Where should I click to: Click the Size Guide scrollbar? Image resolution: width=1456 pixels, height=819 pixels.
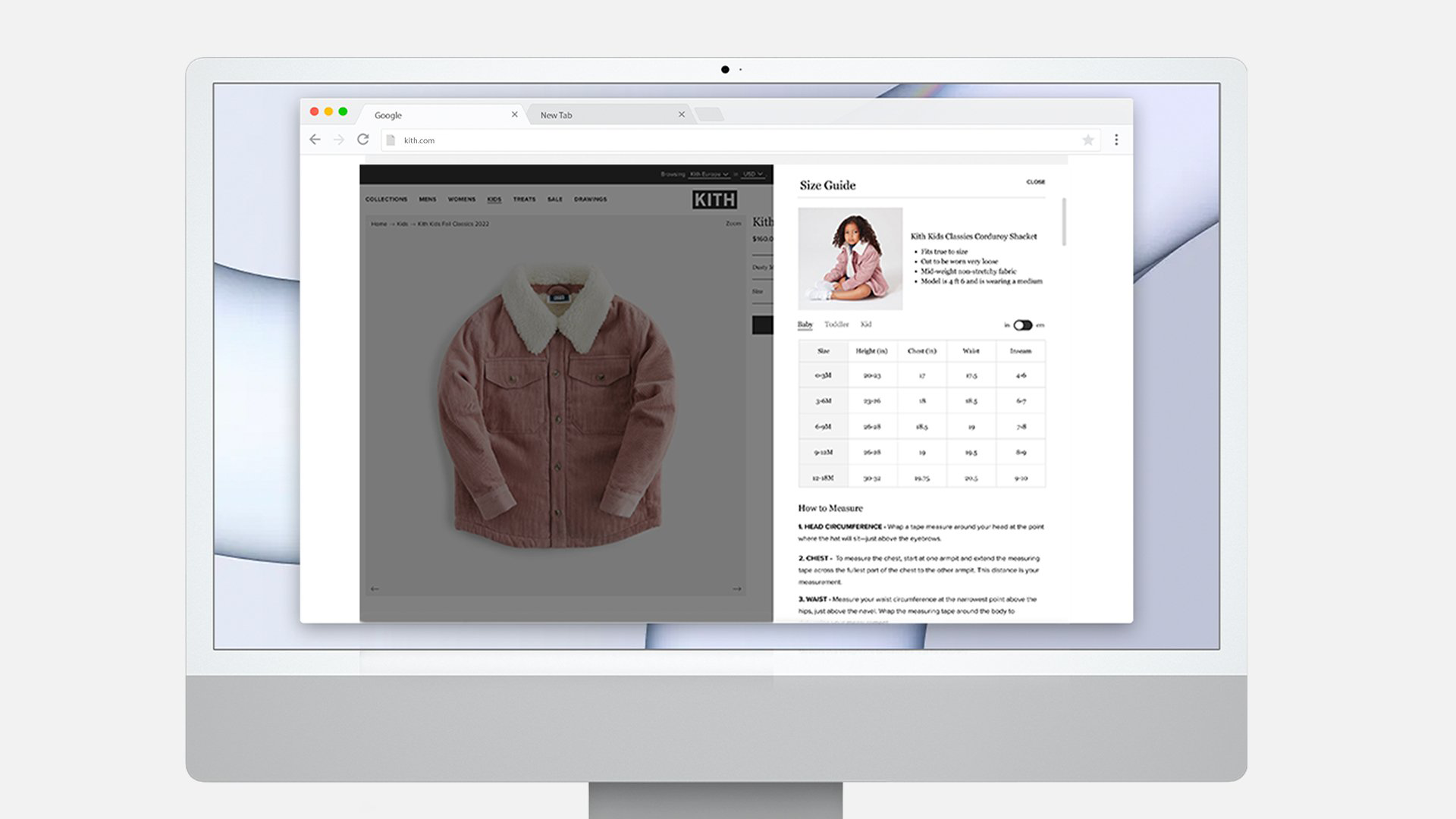pyautogui.click(x=1064, y=221)
